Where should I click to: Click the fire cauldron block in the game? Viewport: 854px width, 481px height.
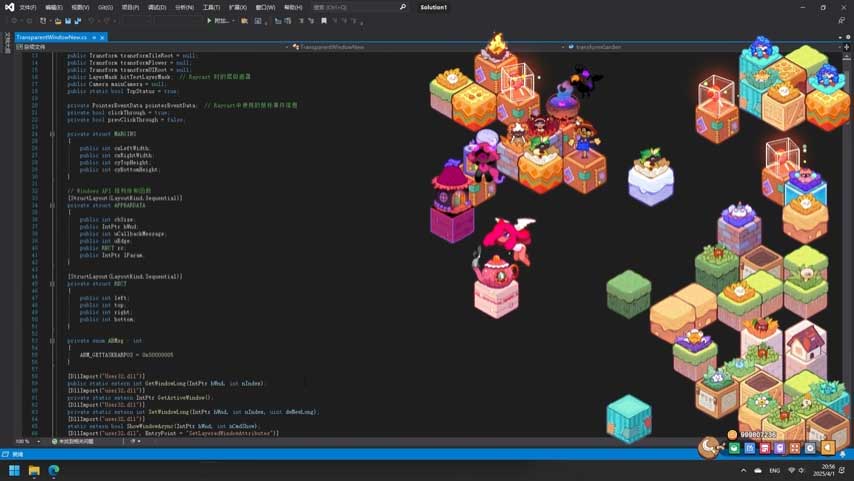point(496,63)
